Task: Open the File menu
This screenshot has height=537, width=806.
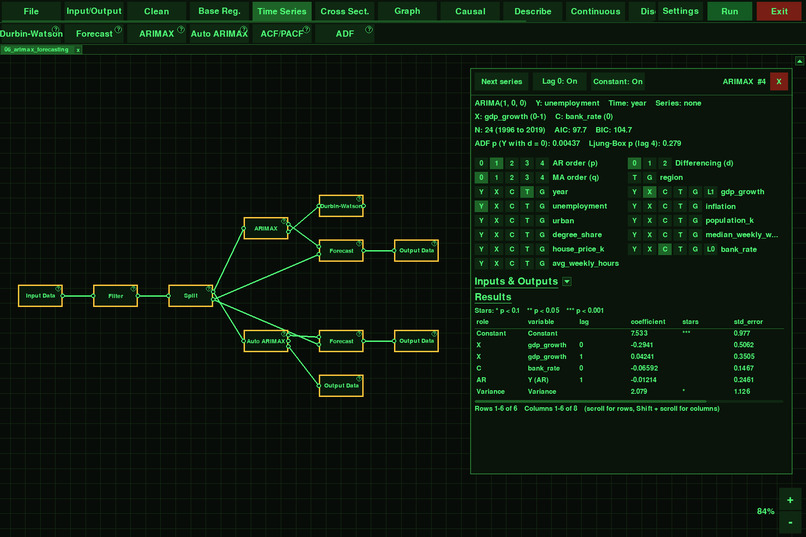Action: pos(31,11)
